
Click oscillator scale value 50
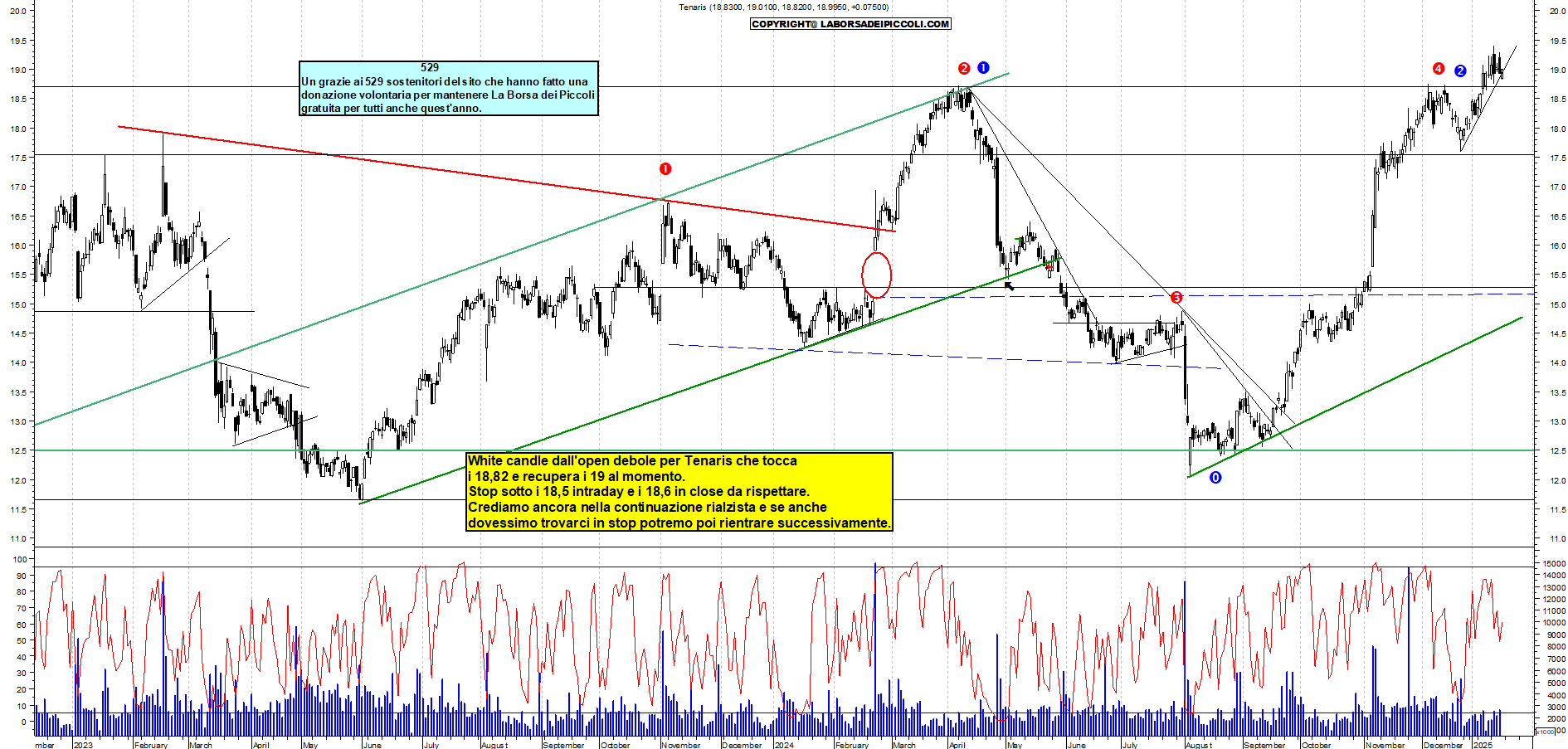point(22,641)
